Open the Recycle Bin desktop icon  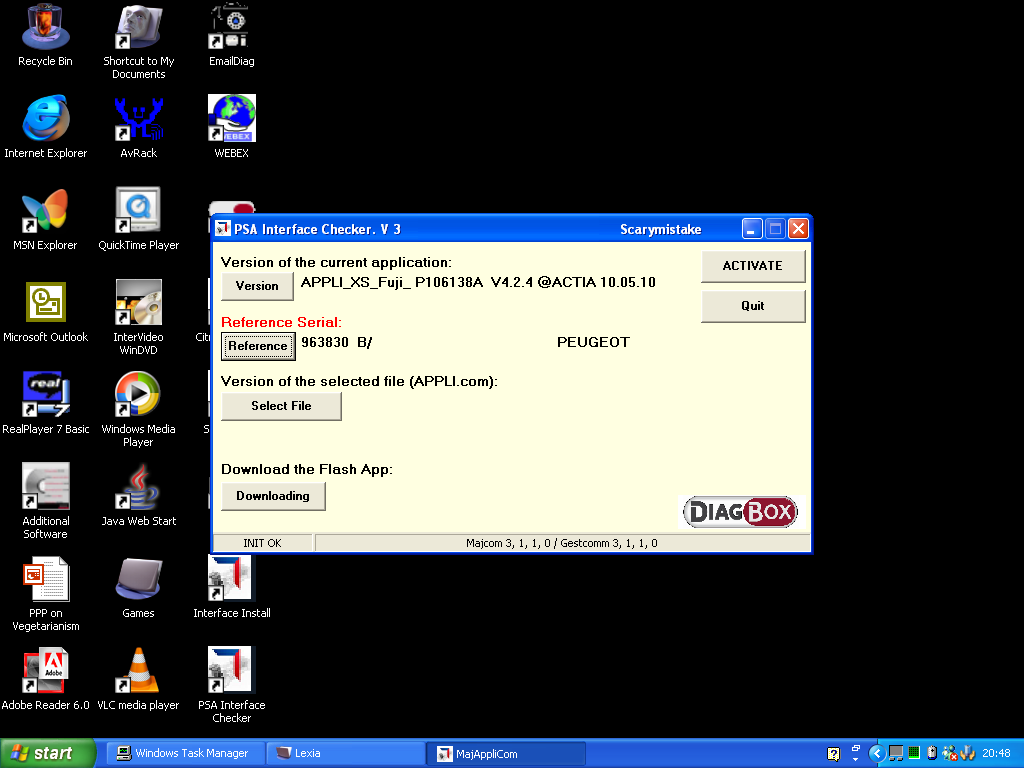[45, 34]
